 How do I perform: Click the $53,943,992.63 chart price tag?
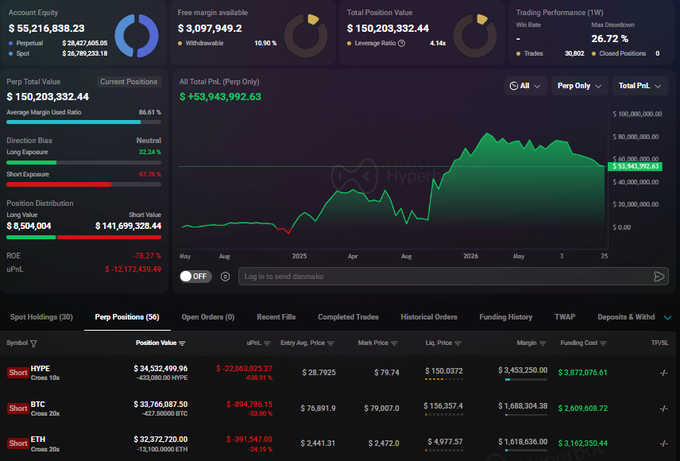(635, 167)
